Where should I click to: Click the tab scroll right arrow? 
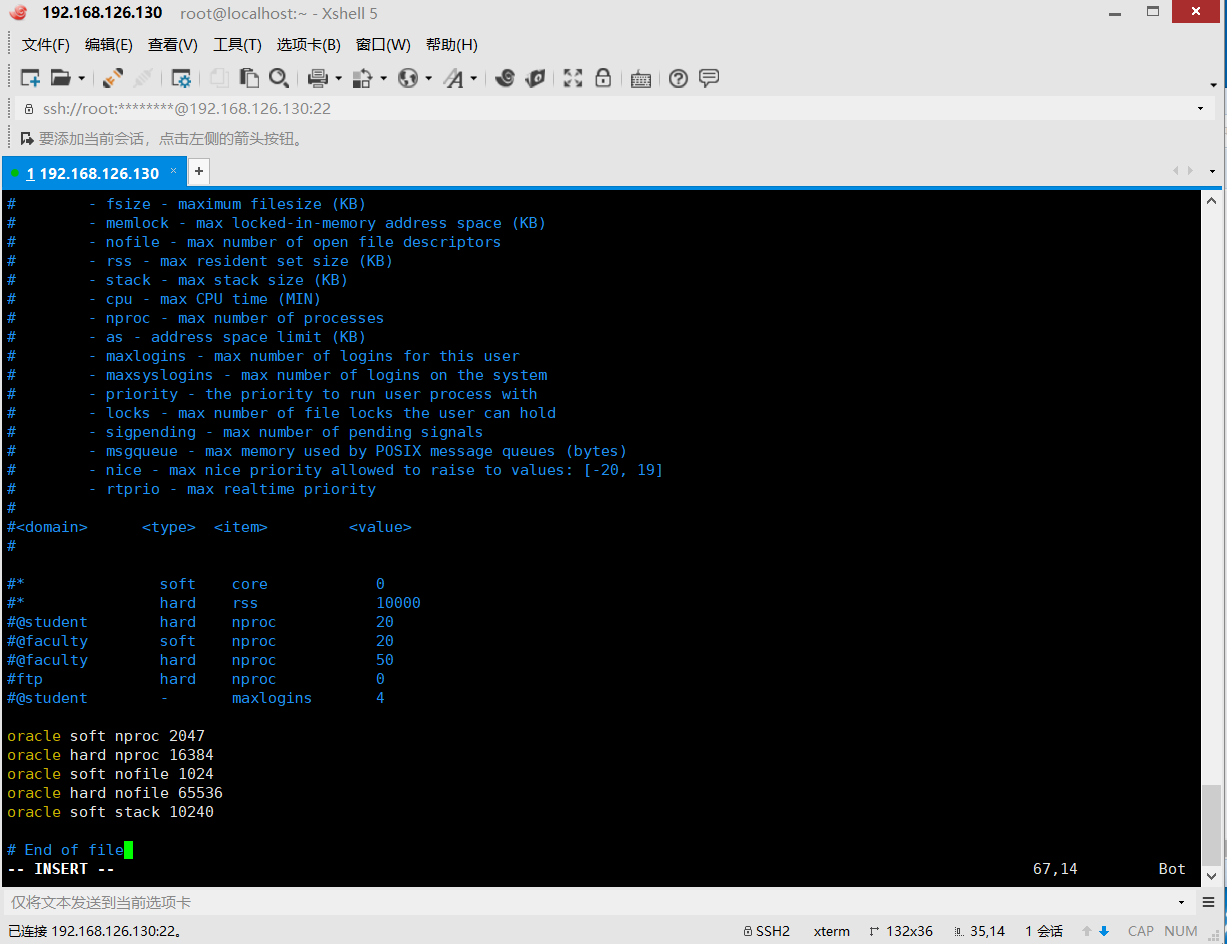pos(1190,171)
